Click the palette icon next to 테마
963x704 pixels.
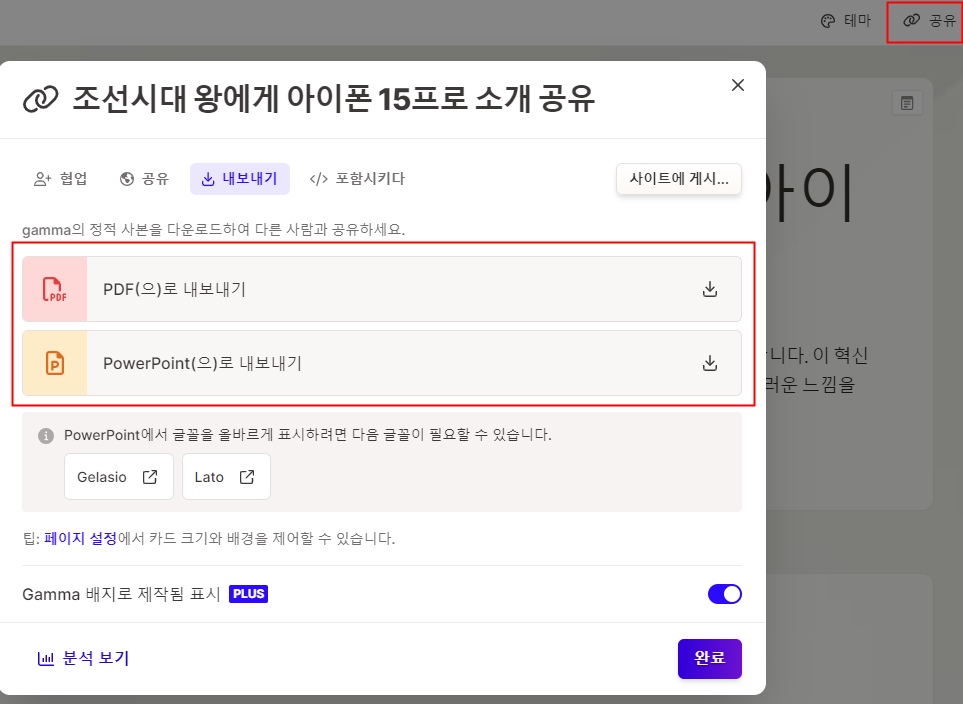coord(828,21)
